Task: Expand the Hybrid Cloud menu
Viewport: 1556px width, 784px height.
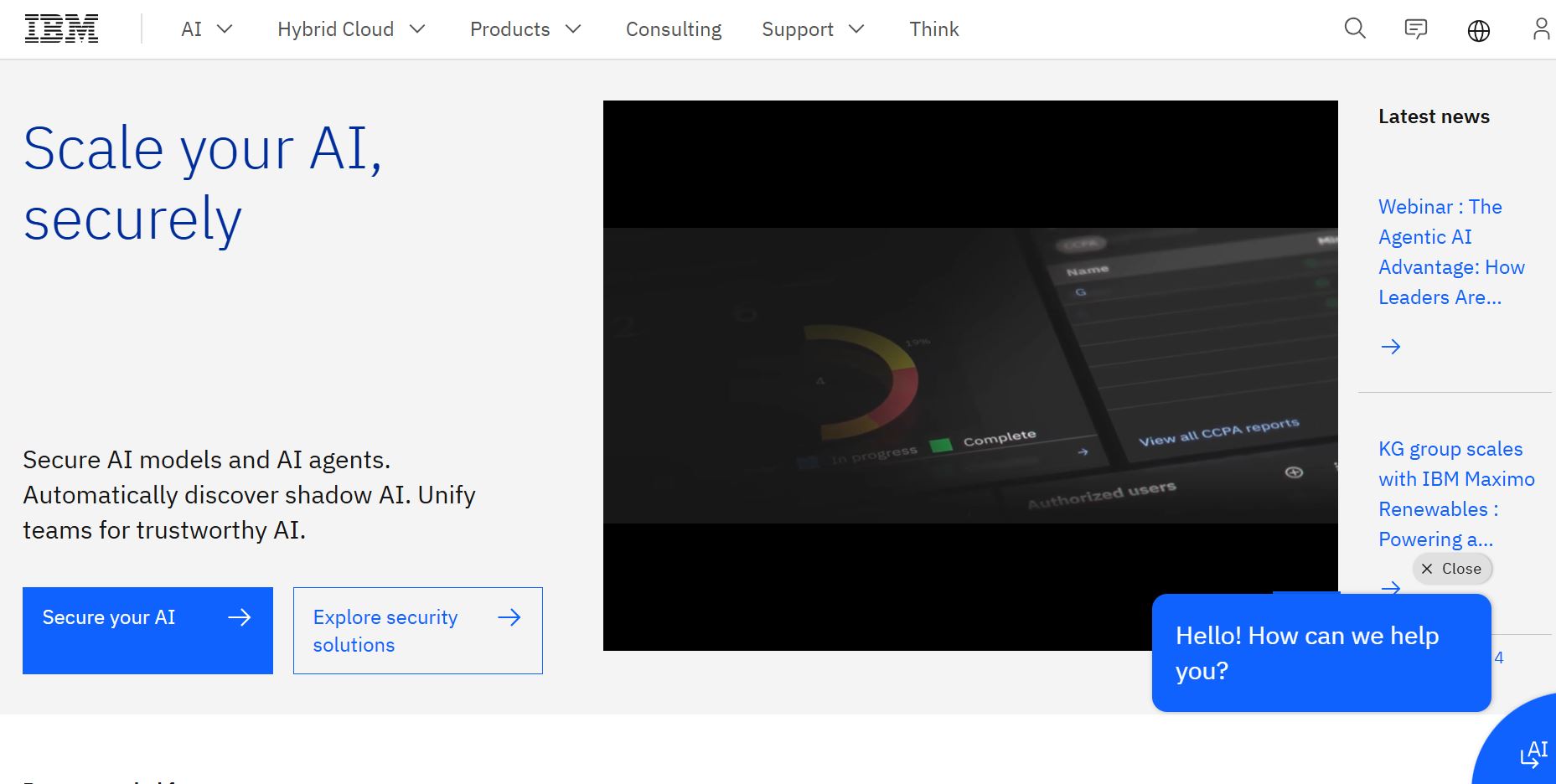Action: (x=352, y=29)
